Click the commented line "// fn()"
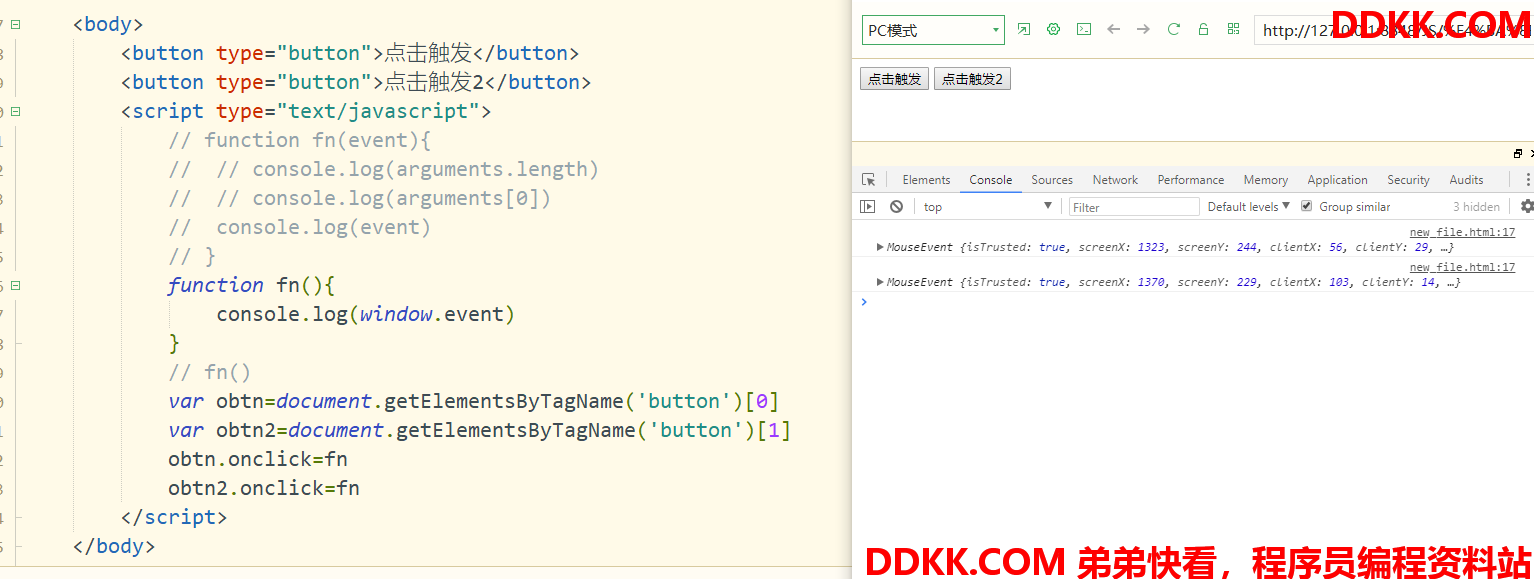Image resolution: width=1534 pixels, height=579 pixels. point(210,372)
